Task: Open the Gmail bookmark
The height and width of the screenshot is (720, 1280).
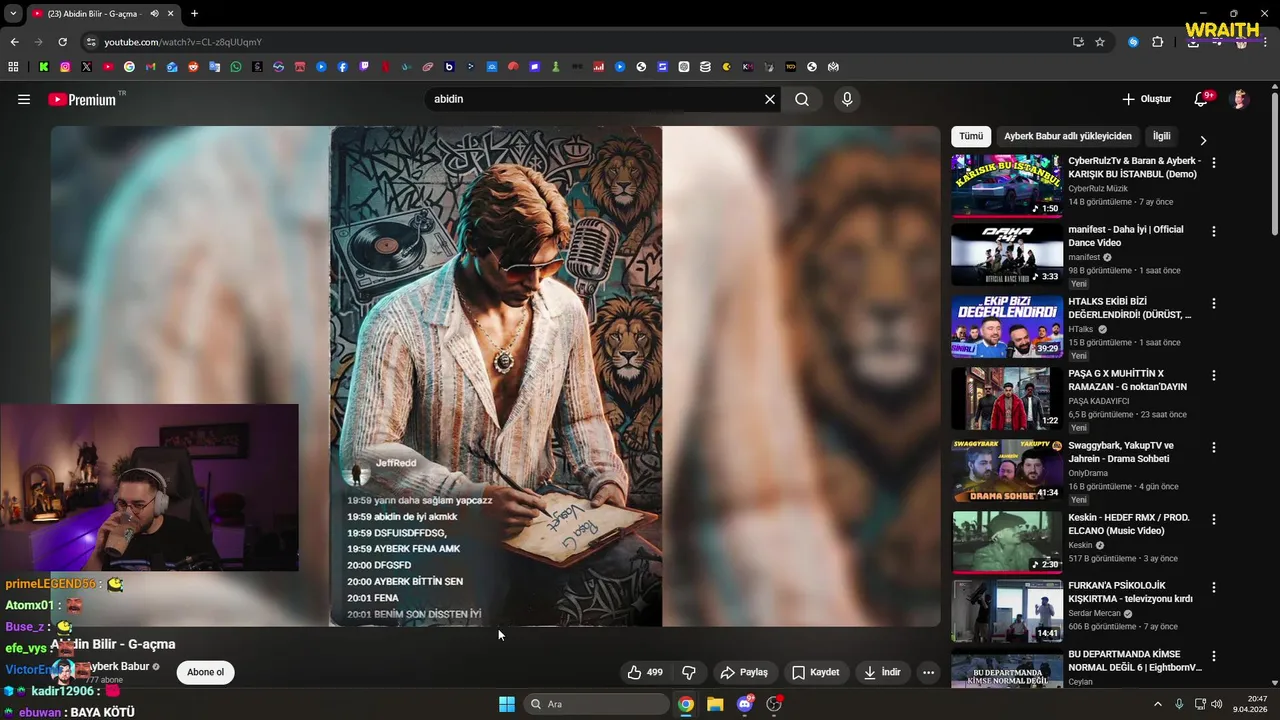Action: click(150, 67)
